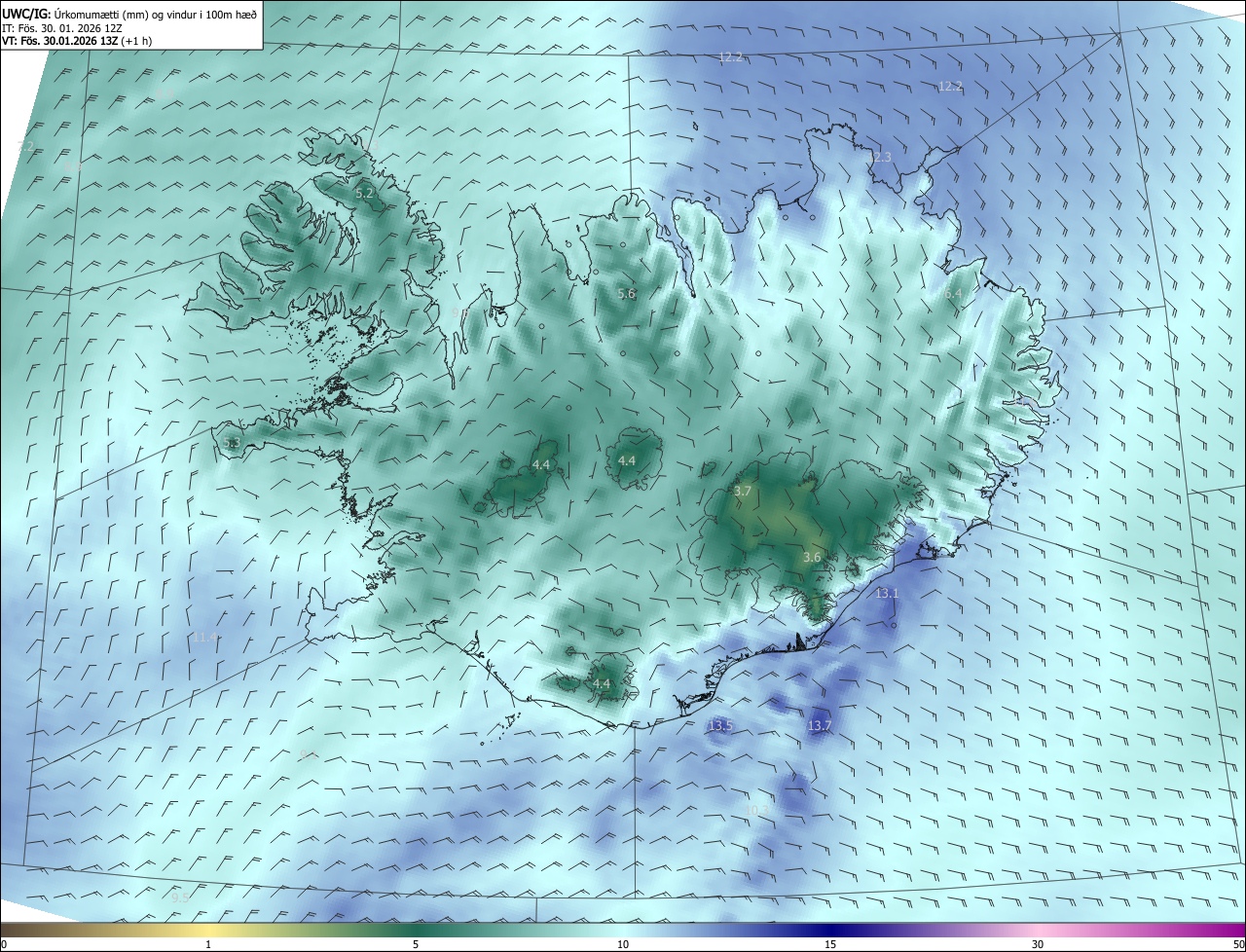Click the 13.7 value south of Iceland
Screen dimensions: 1246x952
click(820, 725)
